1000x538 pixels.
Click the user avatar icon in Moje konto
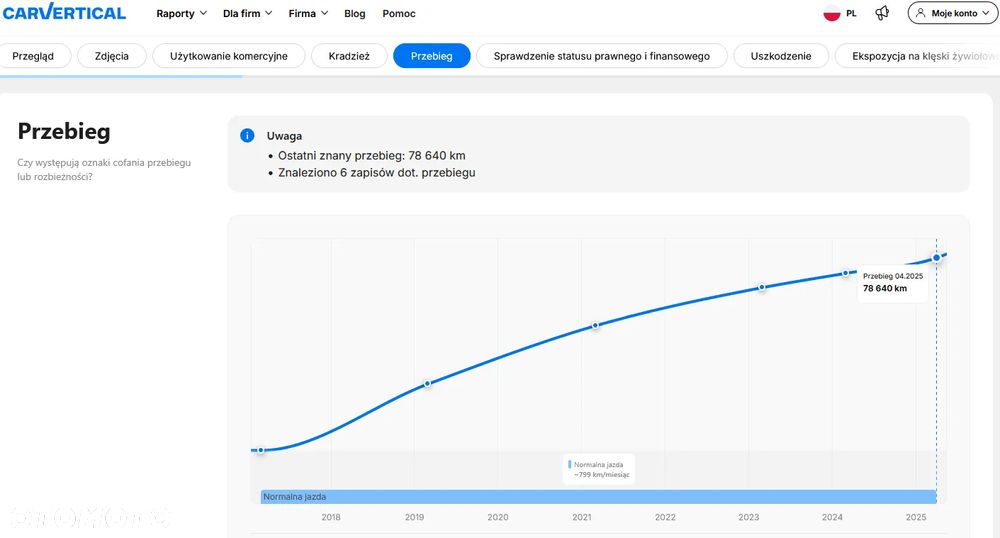(920, 13)
